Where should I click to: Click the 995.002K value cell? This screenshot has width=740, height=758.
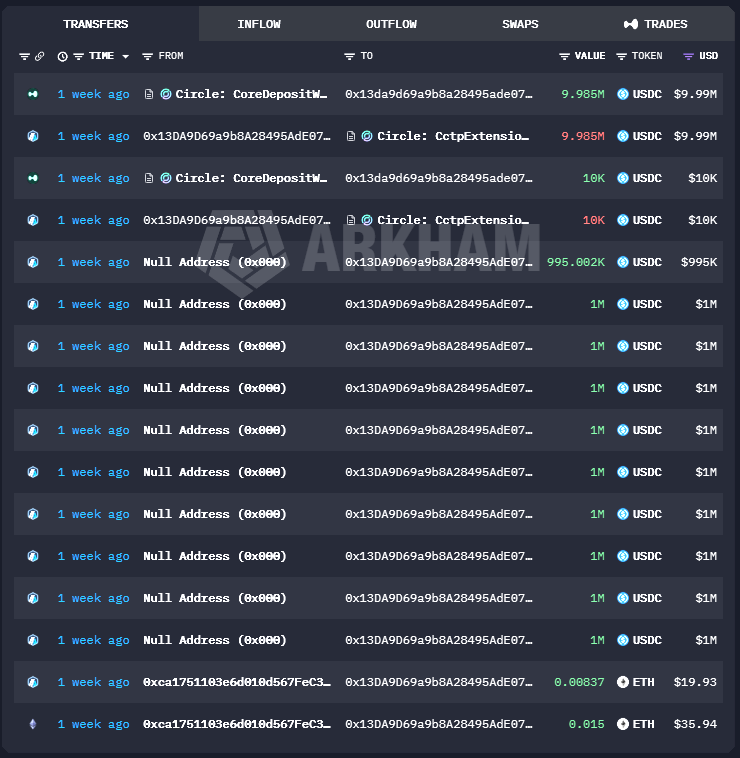pyautogui.click(x=576, y=262)
